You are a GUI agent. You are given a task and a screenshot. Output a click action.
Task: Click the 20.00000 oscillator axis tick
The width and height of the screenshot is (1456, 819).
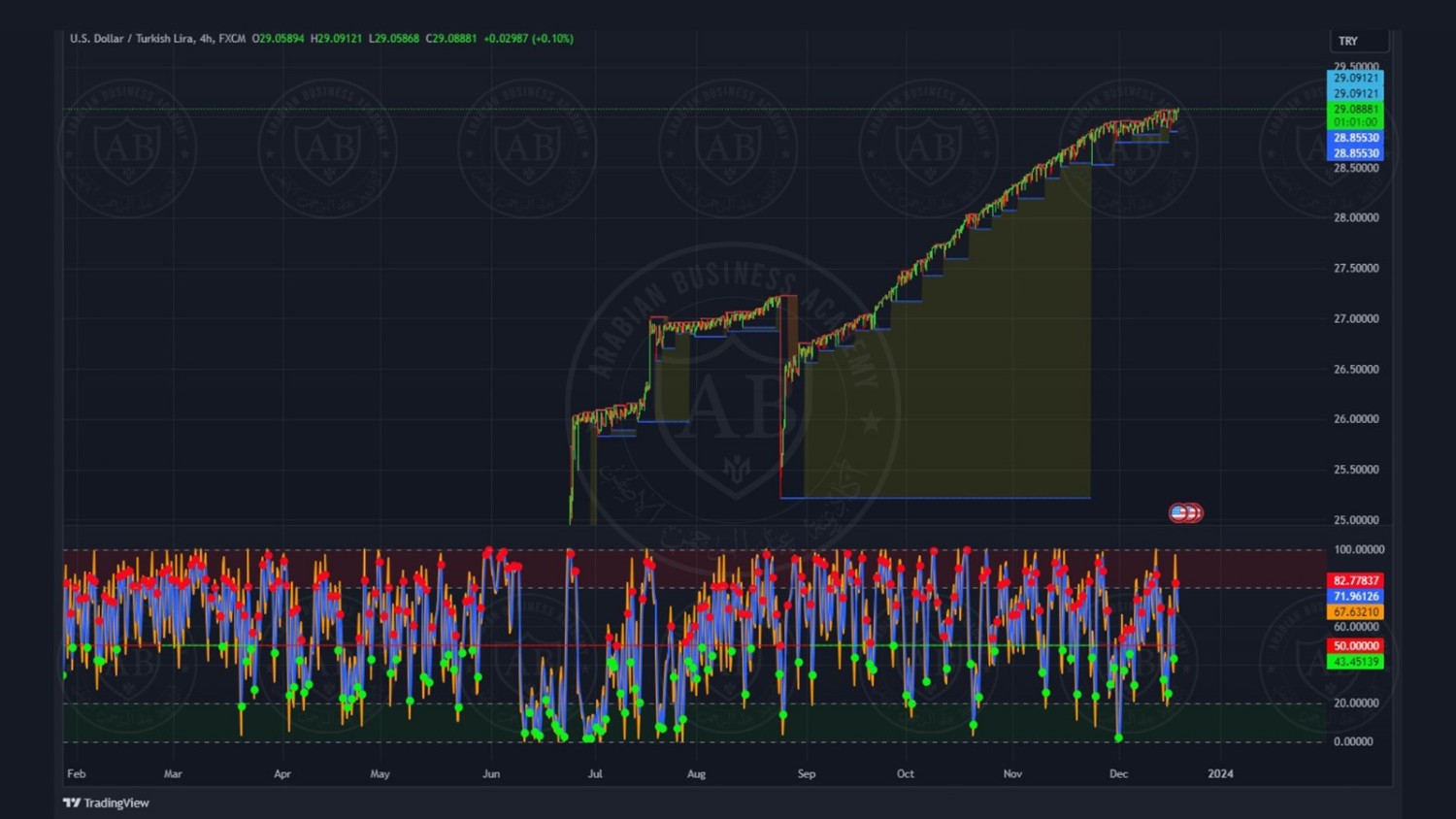click(x=1356, y=703)
